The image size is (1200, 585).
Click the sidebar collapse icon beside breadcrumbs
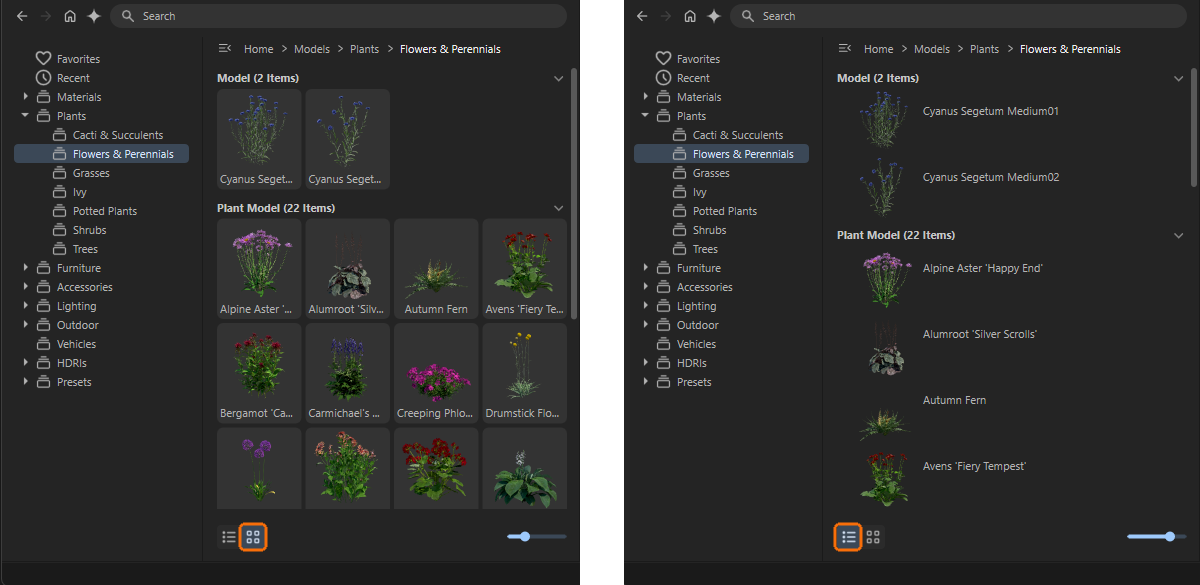coord(224,47)
